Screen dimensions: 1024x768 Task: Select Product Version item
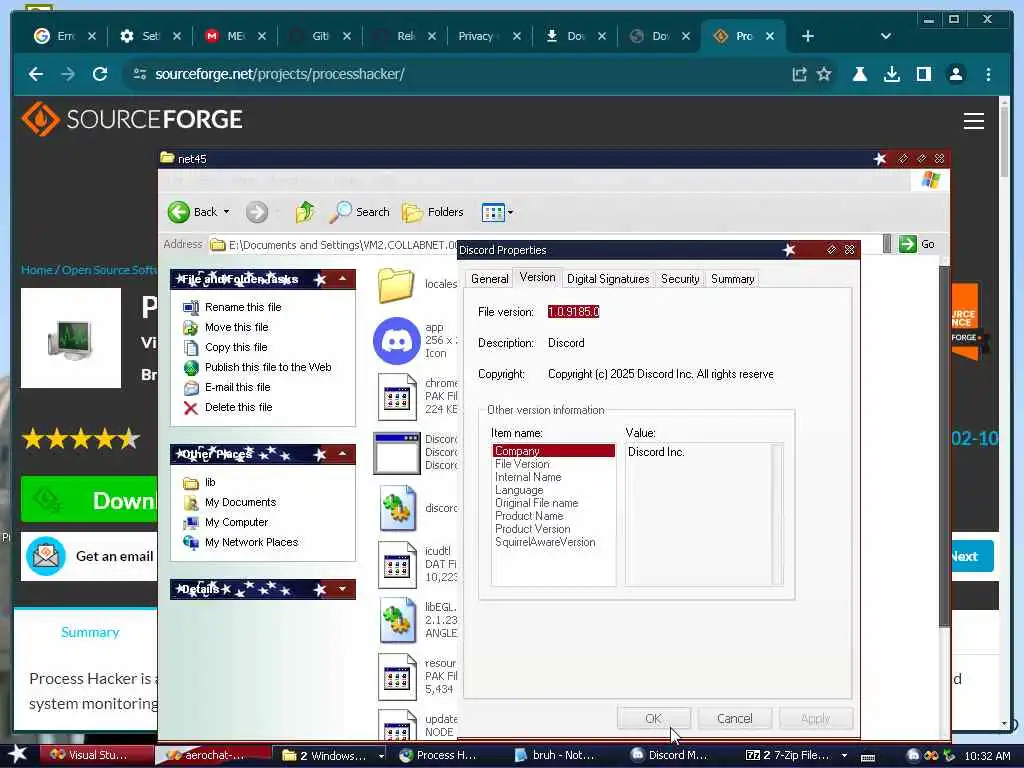click(x=532, y=529)
